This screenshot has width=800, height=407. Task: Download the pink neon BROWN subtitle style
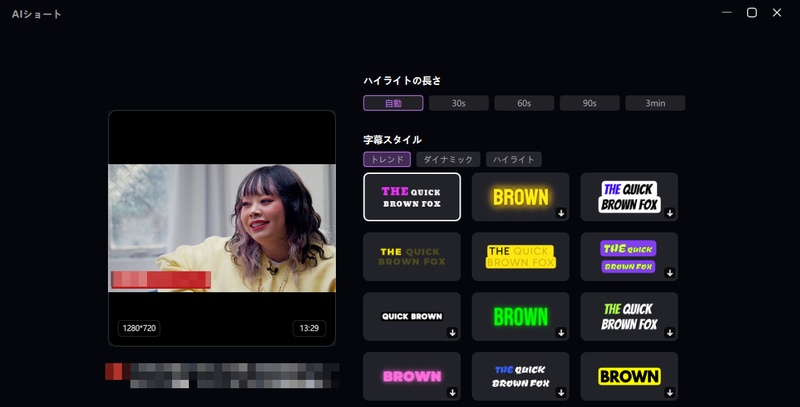click(x=452, y=392)
